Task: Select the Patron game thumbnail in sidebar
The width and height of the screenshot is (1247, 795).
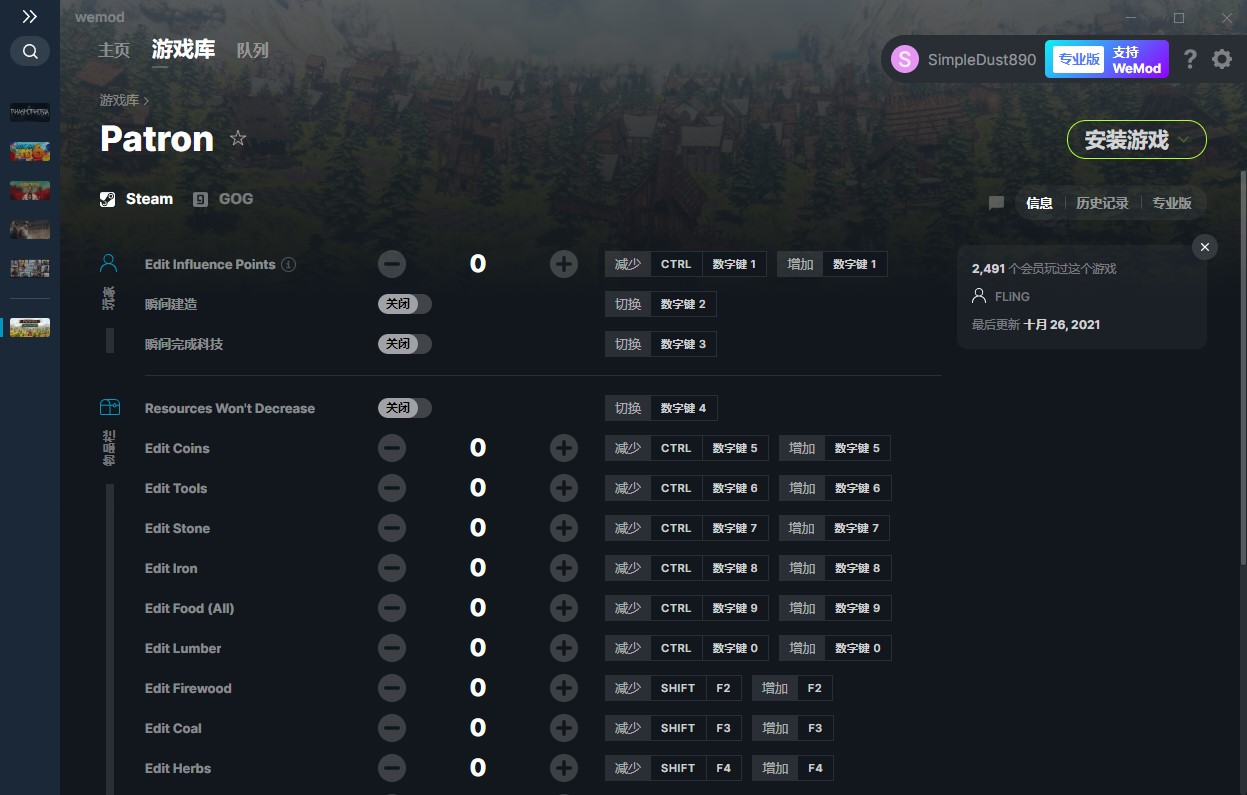Action: coord(30,327)
